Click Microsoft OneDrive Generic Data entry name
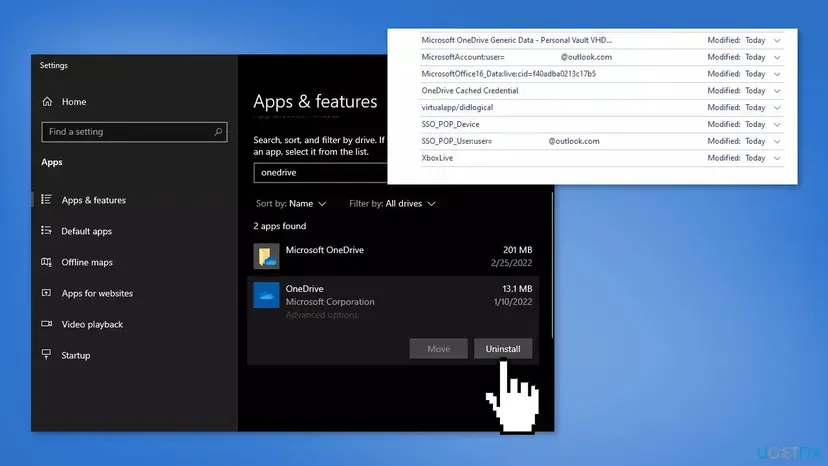This screenshot has height=466, width=828. click(516, 40)
